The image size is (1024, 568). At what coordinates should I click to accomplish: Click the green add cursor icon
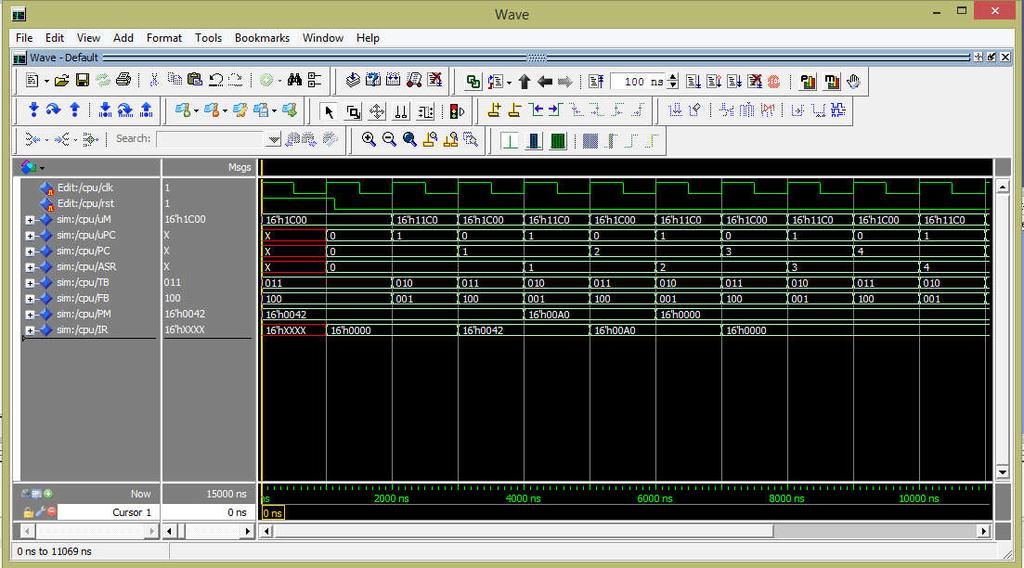tap(48, 494)
